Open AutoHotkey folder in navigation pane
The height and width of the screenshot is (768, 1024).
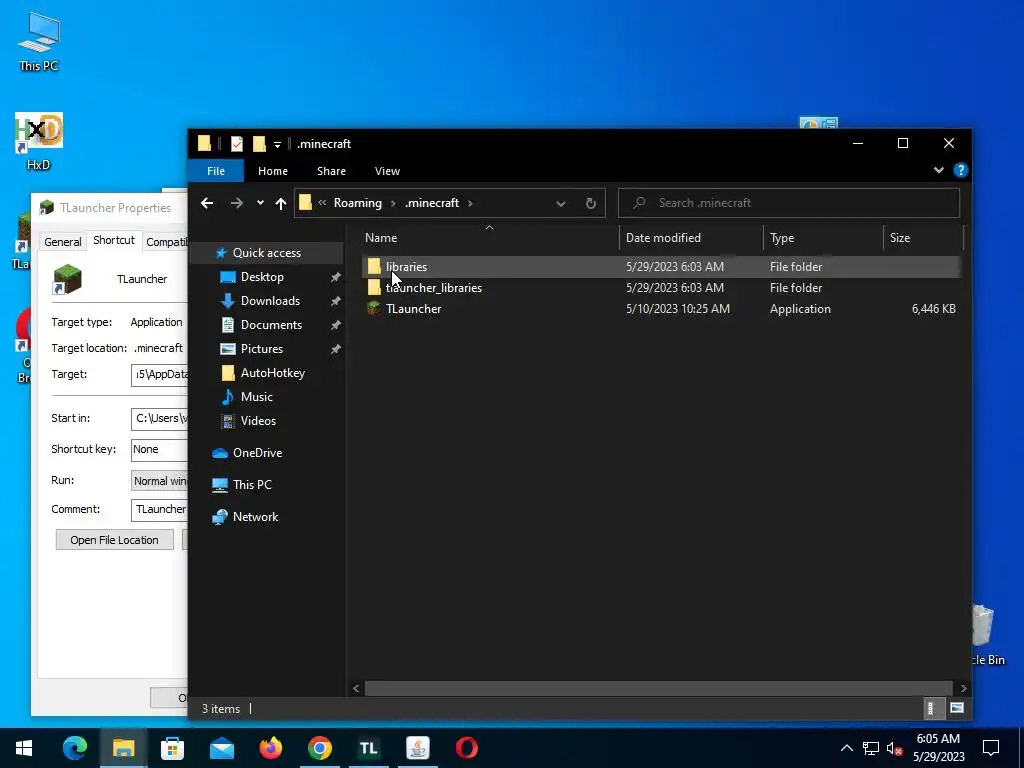click(x=272, y=373)
